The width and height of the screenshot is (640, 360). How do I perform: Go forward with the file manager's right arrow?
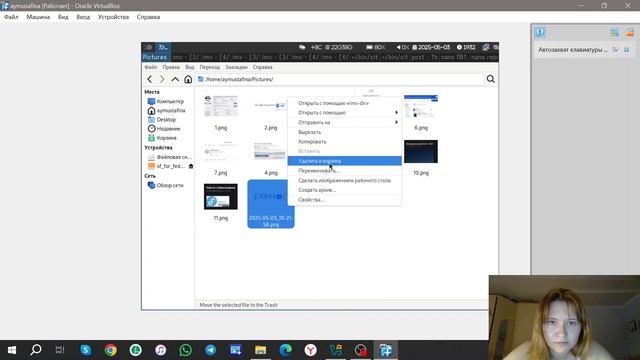162,79
